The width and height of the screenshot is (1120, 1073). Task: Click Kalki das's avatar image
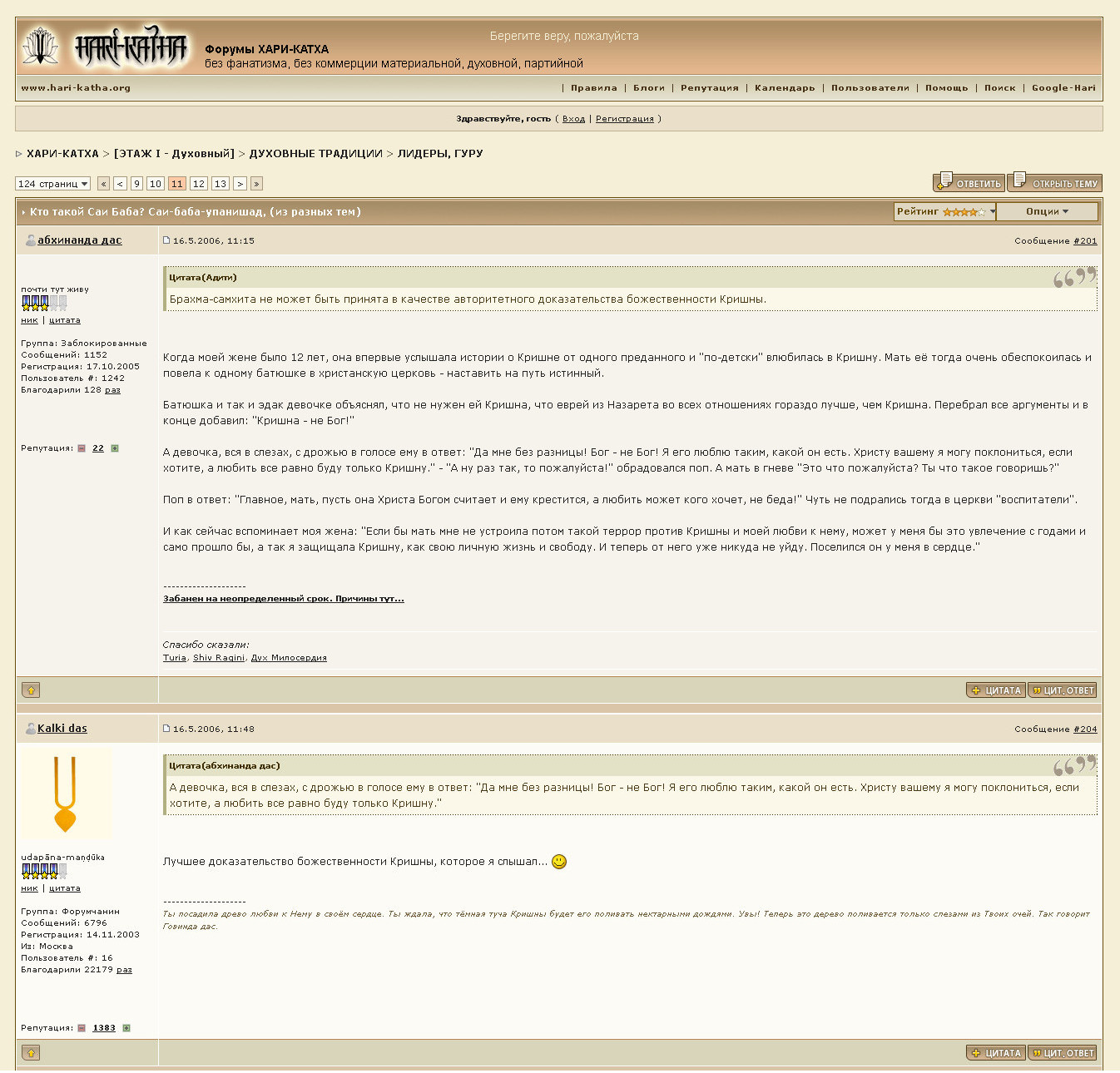[66, 794]
